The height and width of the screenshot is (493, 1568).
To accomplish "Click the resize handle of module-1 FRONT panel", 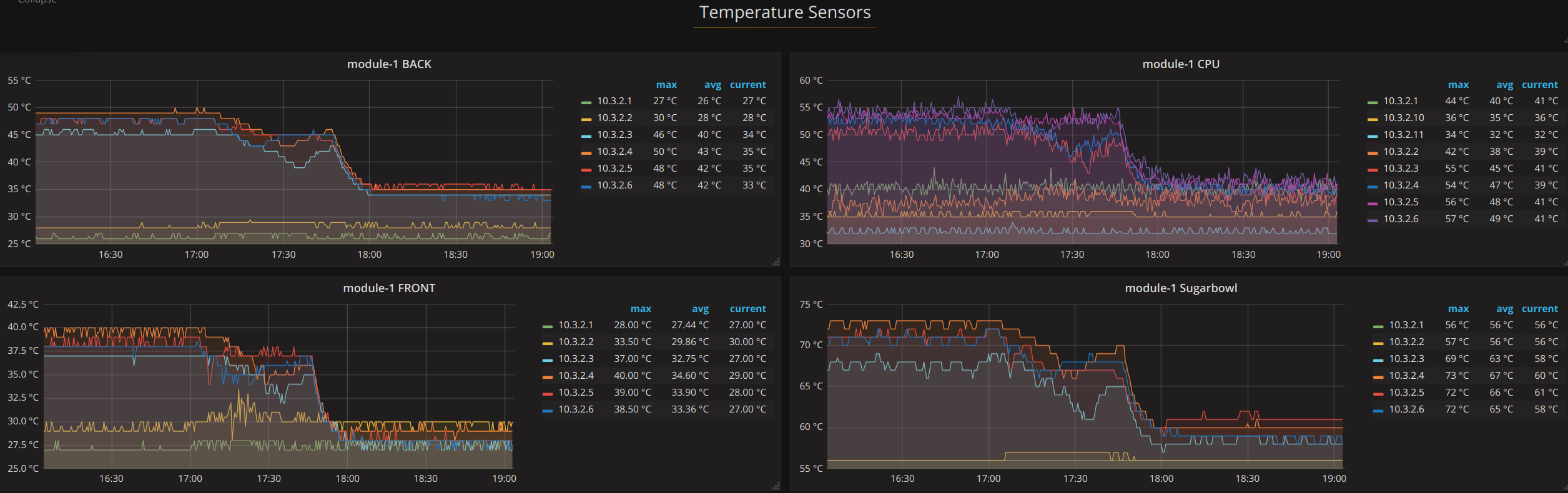I will click(x=776, y=486).
